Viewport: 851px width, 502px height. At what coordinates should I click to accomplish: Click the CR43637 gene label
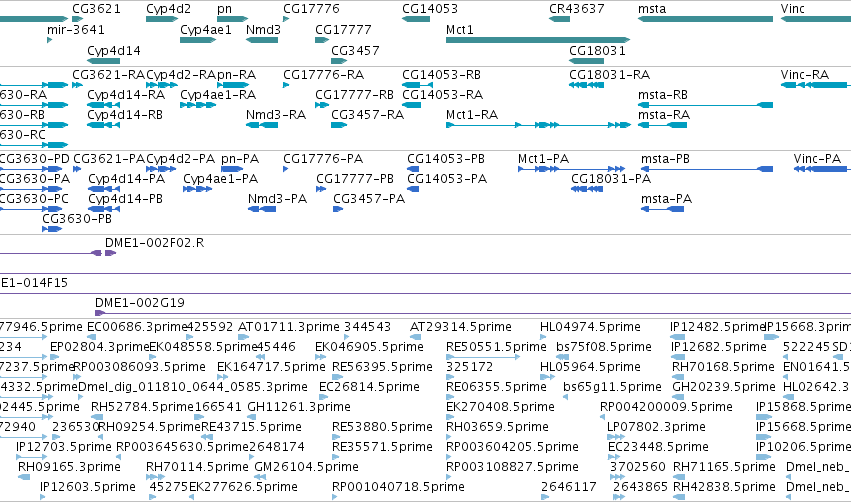click(576, 9)
